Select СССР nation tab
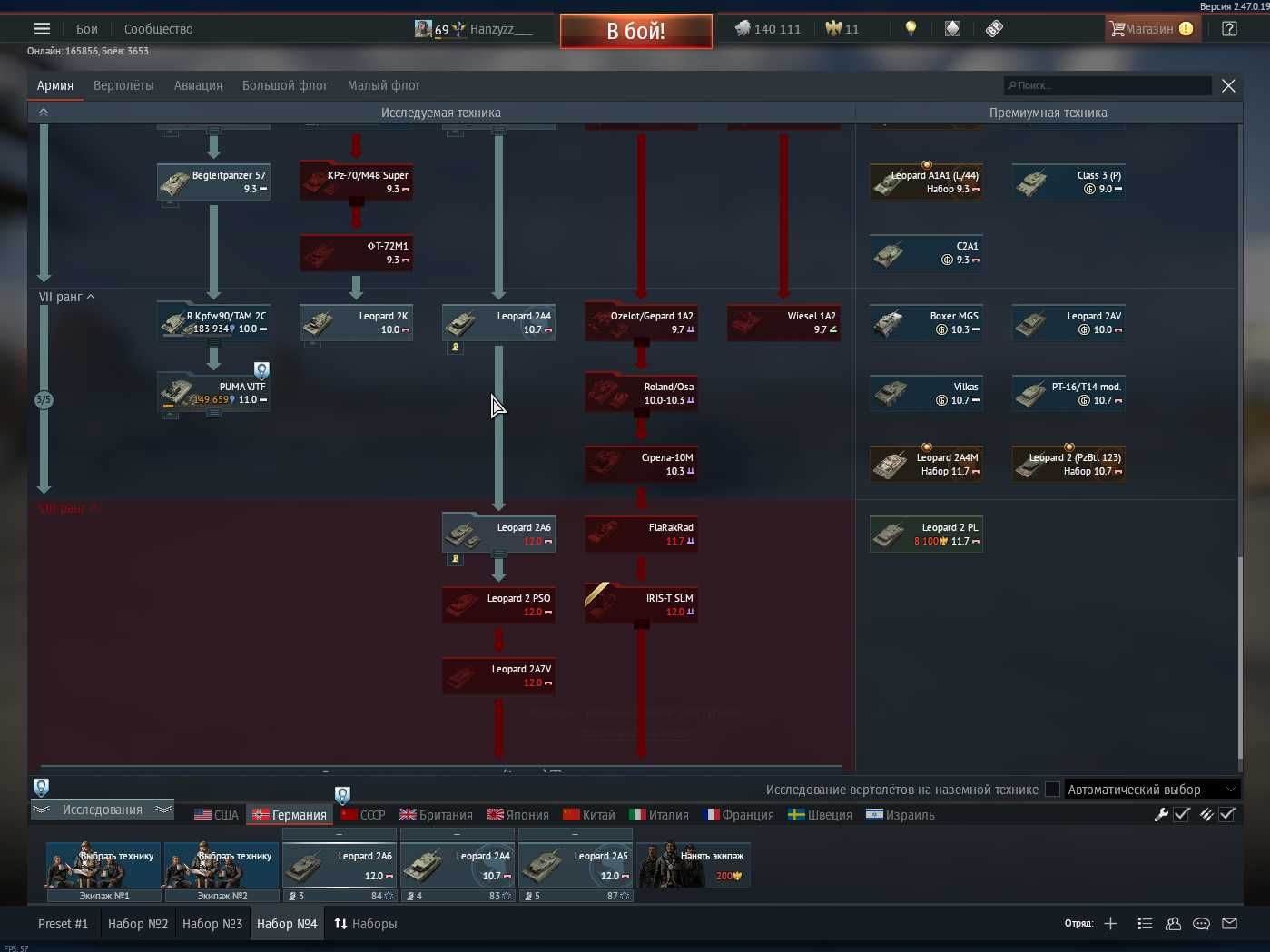1270x952 pixels. (x=363, y=815)
